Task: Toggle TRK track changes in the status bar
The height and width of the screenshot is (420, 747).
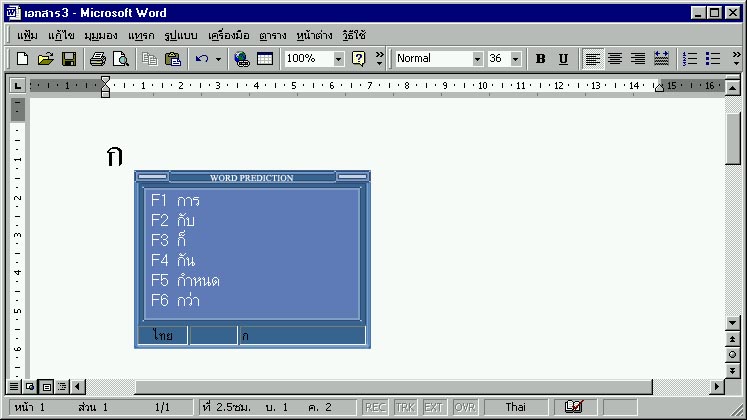Action: 405,408
